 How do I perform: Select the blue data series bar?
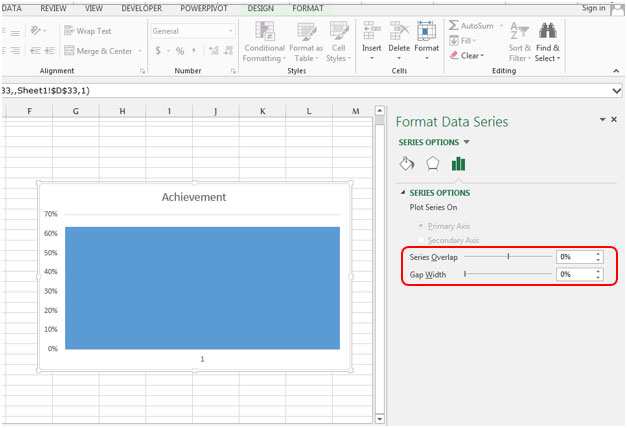[202, 288]
